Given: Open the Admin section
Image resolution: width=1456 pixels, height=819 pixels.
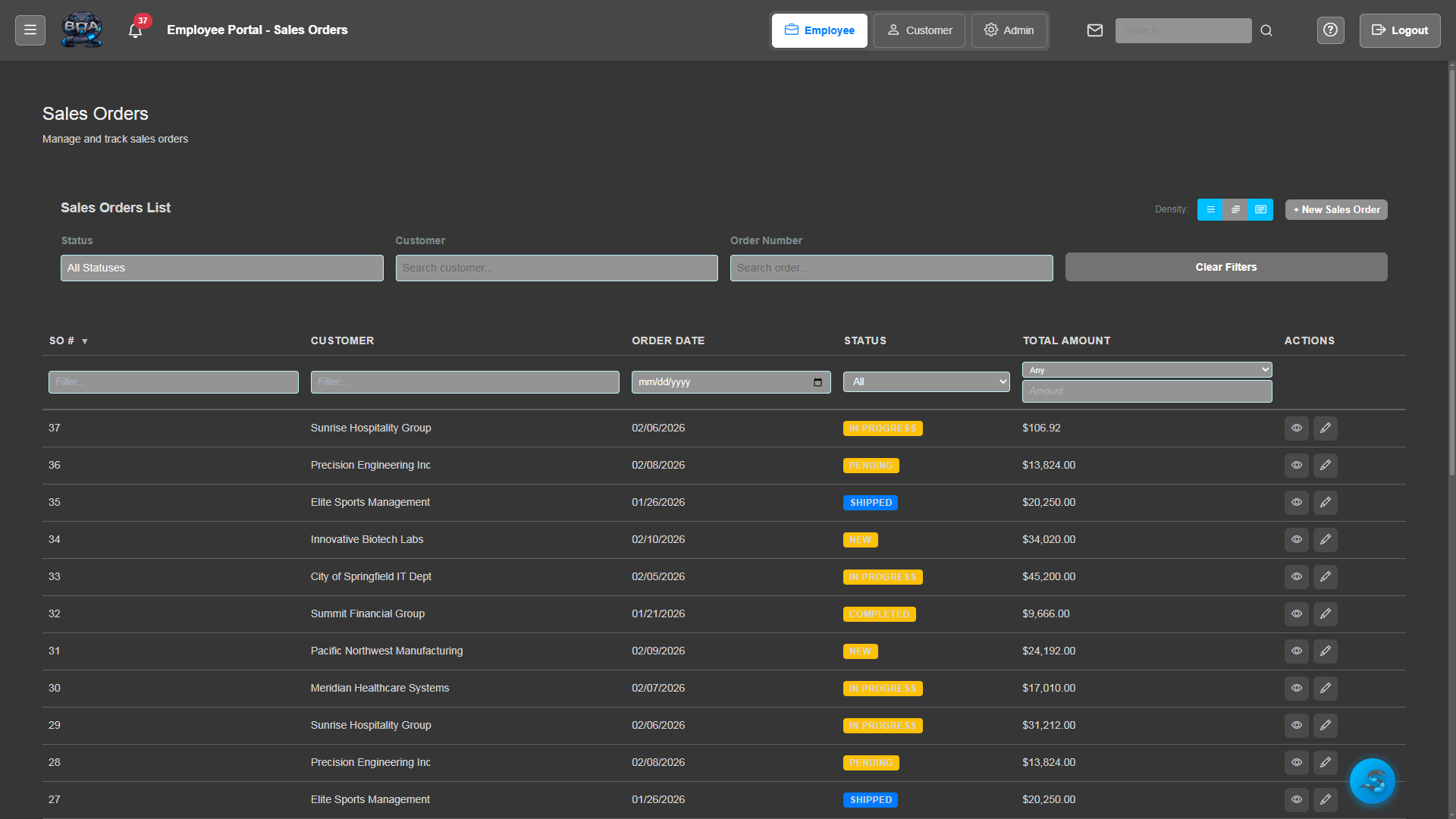Looking at the screenshot, I should (1009, 30).
